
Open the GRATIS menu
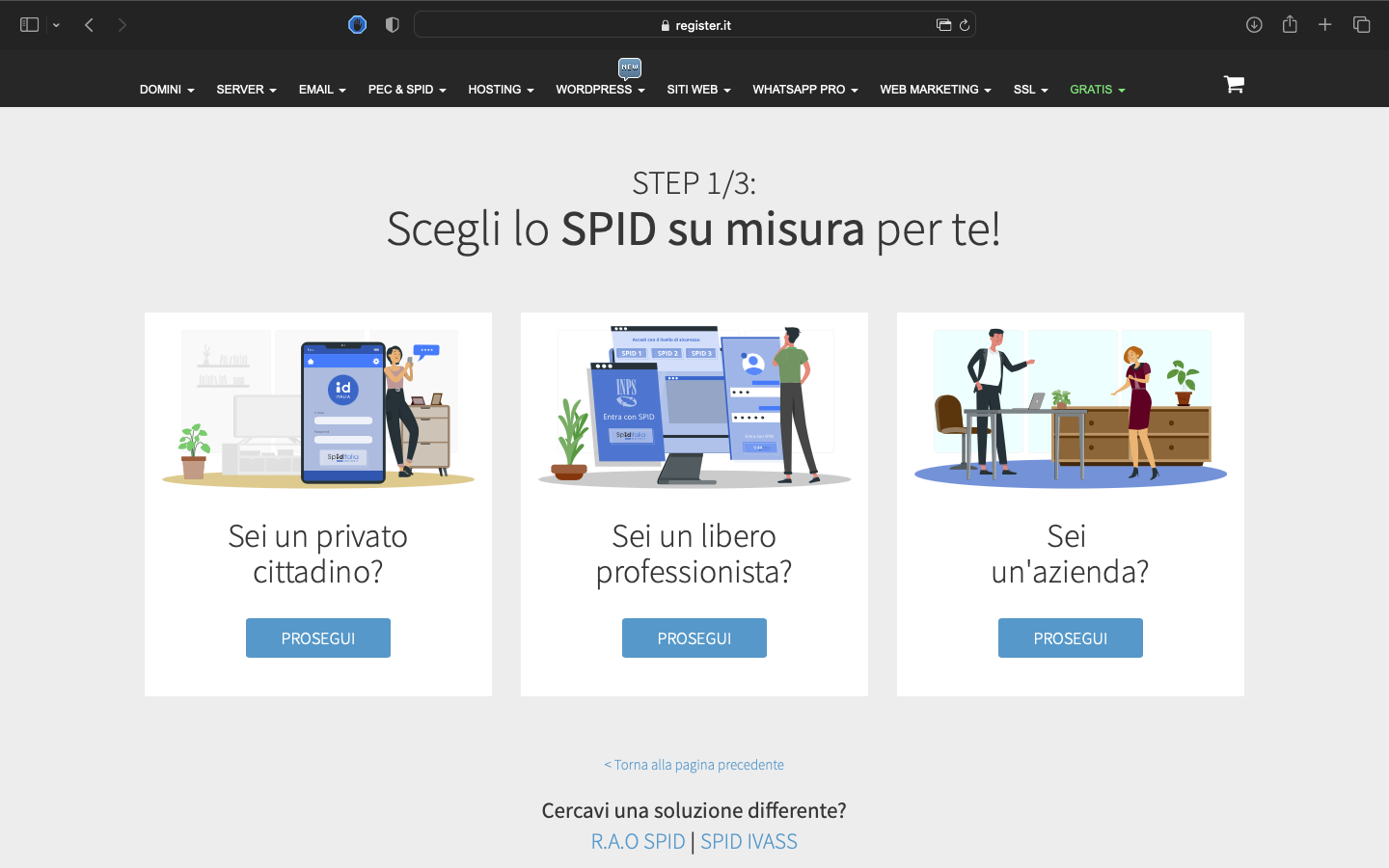coord(1097,89)
